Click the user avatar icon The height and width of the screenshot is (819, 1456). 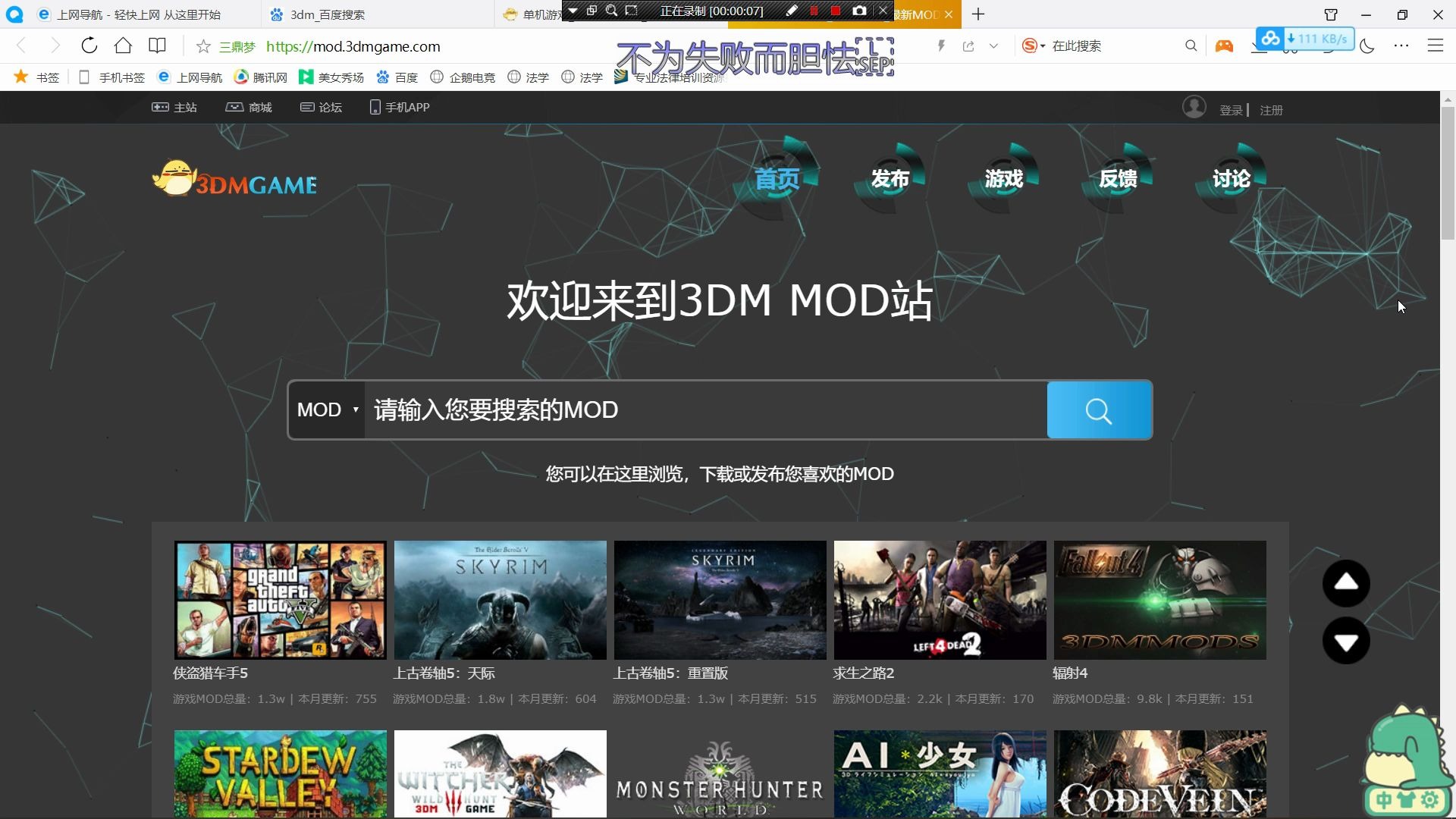coord(1194,107)
